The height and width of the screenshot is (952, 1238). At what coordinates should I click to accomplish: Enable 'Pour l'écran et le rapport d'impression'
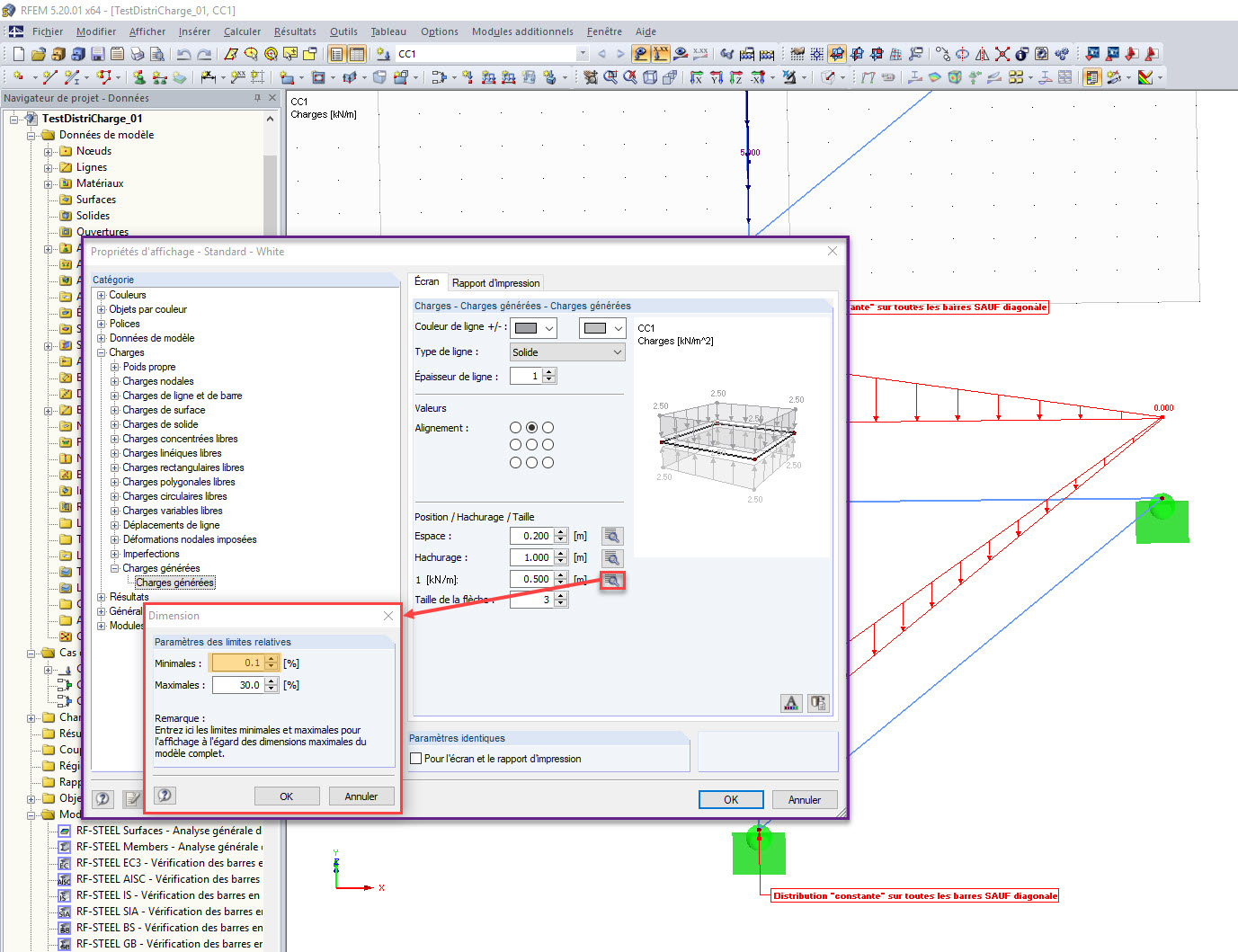pyautogui.click(x=415, y=758)
